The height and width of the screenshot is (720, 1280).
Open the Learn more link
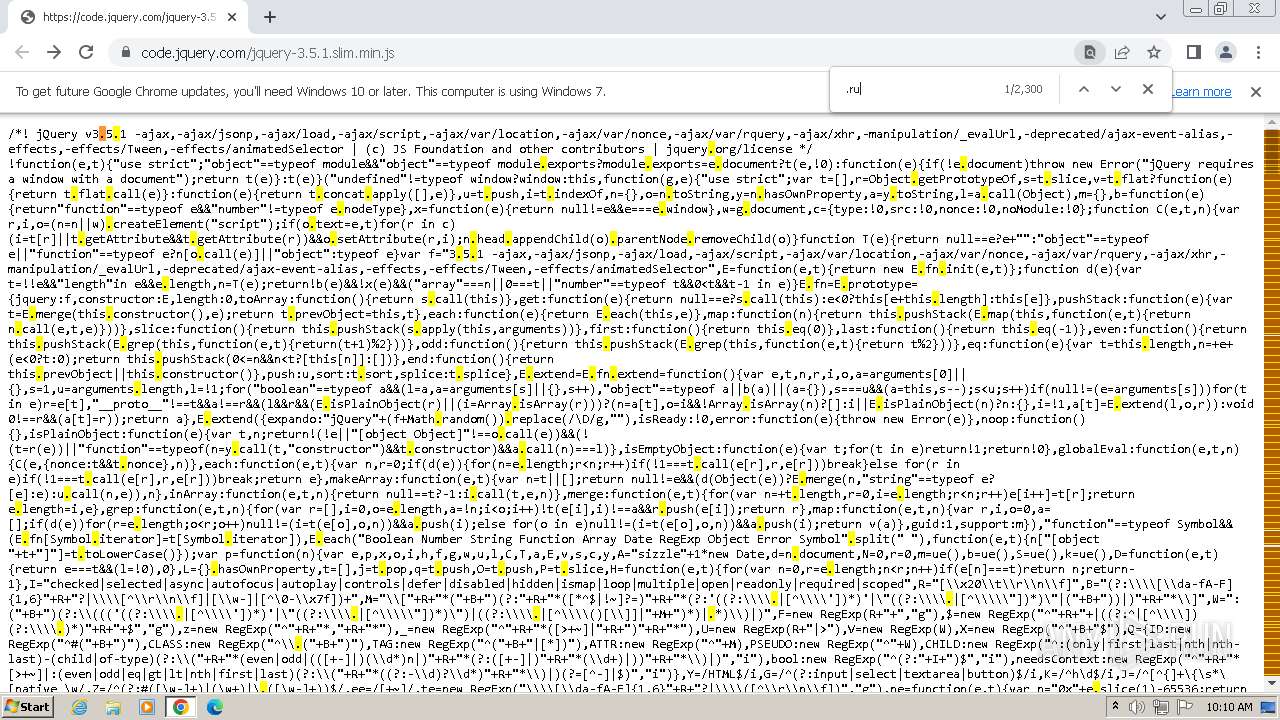pos(1201,91)
